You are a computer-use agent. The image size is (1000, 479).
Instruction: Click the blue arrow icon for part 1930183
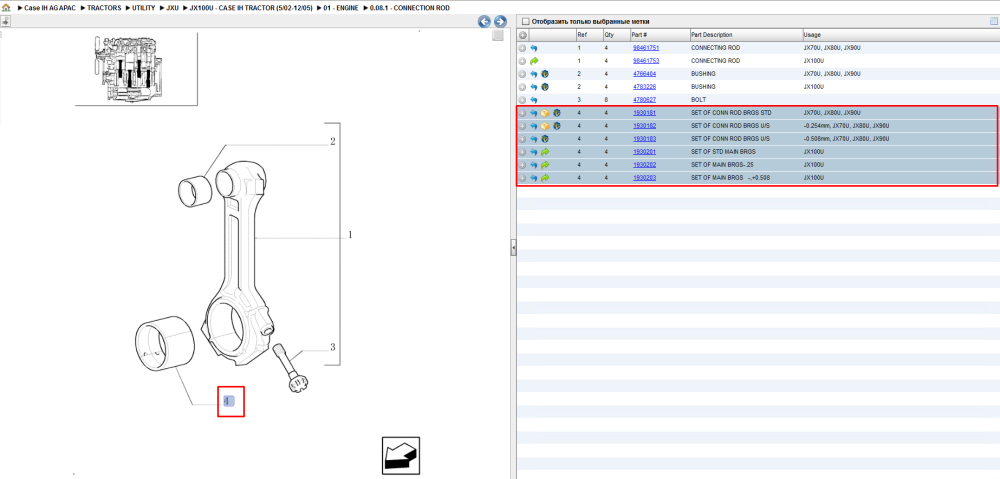pyautogui.click(x=534, y=138)
